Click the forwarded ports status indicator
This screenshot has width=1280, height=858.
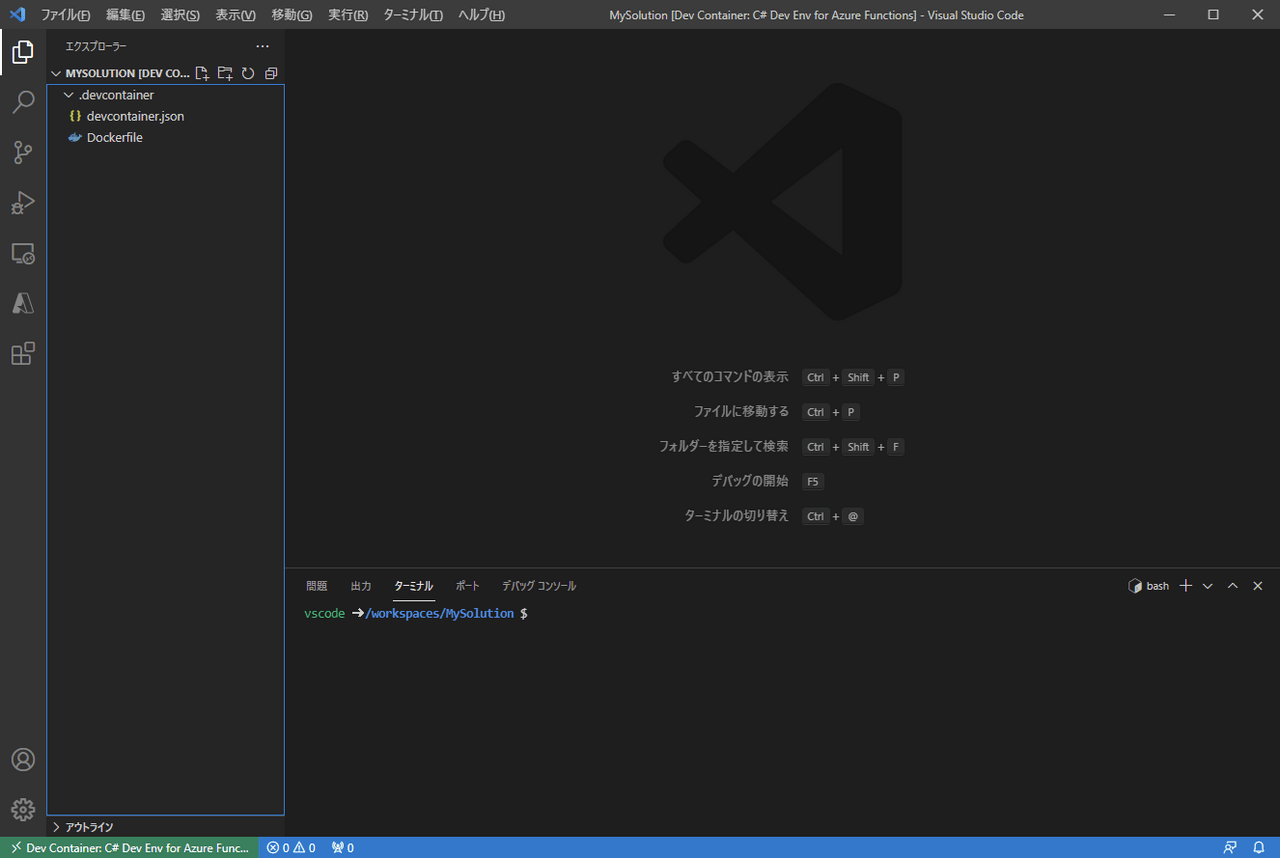point(343,848)
